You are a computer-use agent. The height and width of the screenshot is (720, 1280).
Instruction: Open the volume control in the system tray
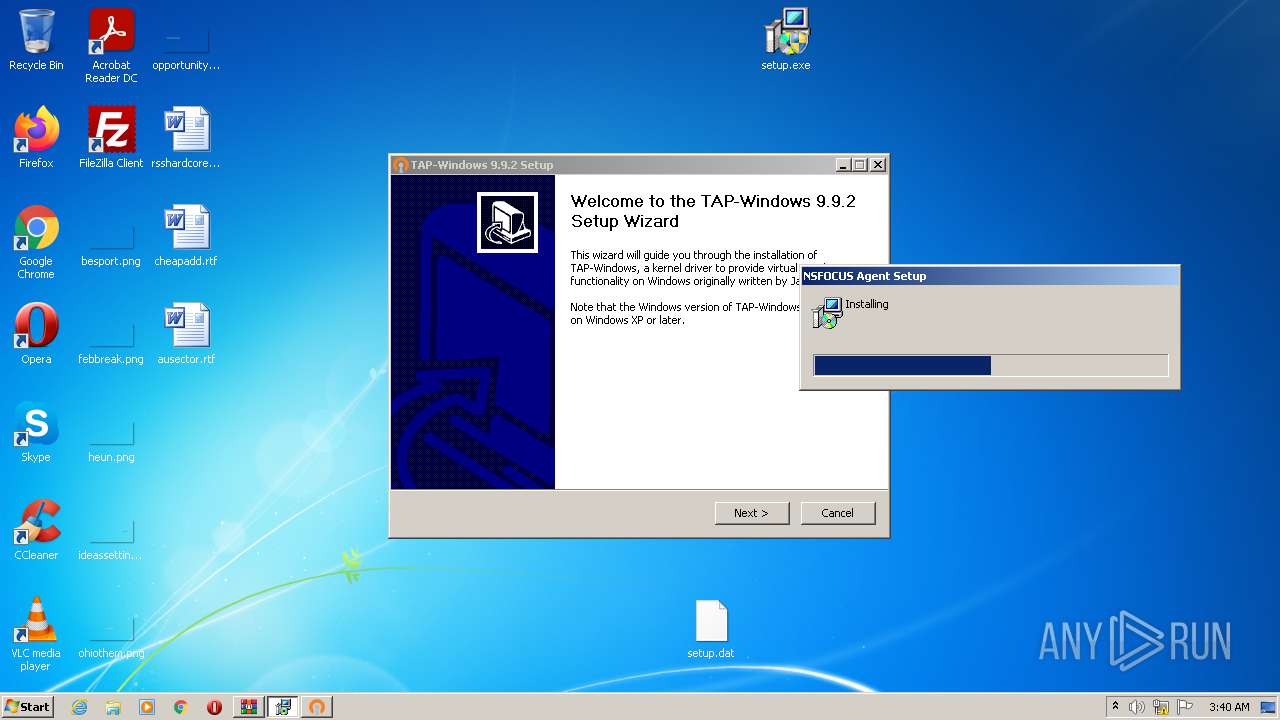[x=1137, y=707]
